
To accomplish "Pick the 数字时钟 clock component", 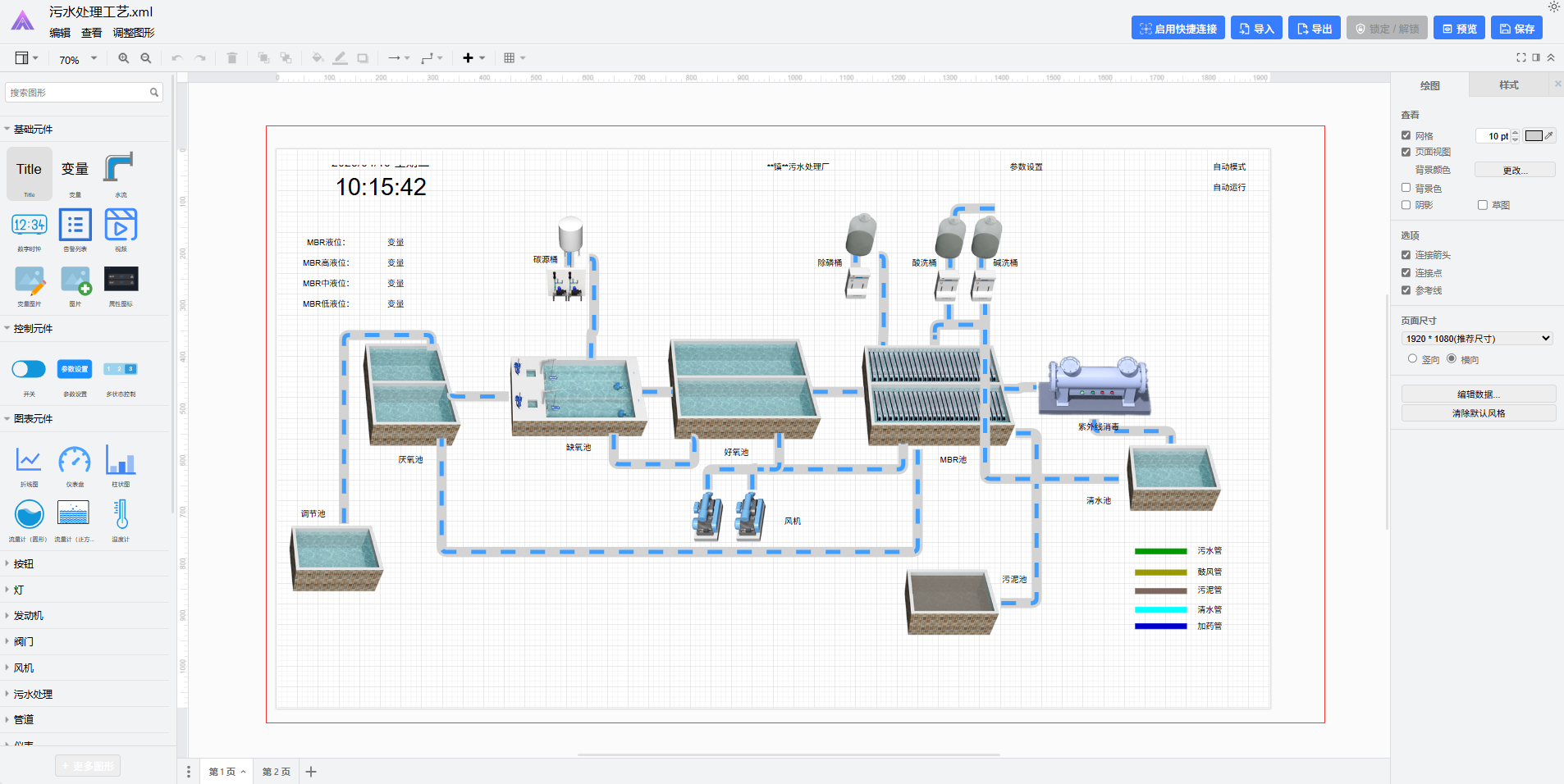I will coord(29,226).
